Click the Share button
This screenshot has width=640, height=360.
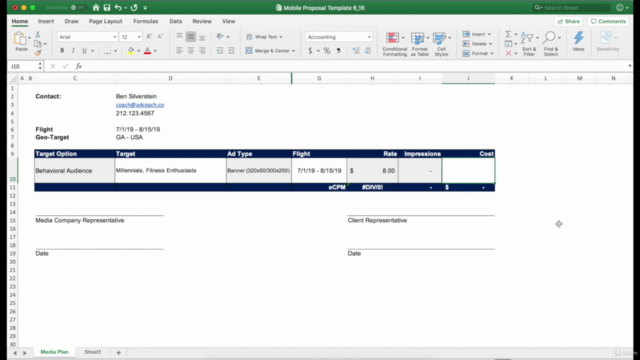[x=568, y=21]
